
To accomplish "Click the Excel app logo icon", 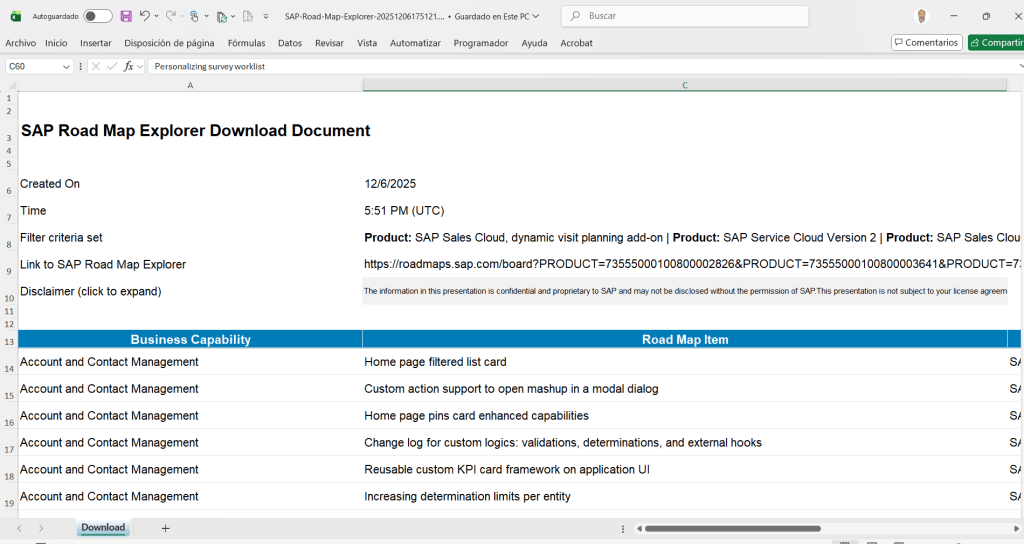I will (16, 16).
